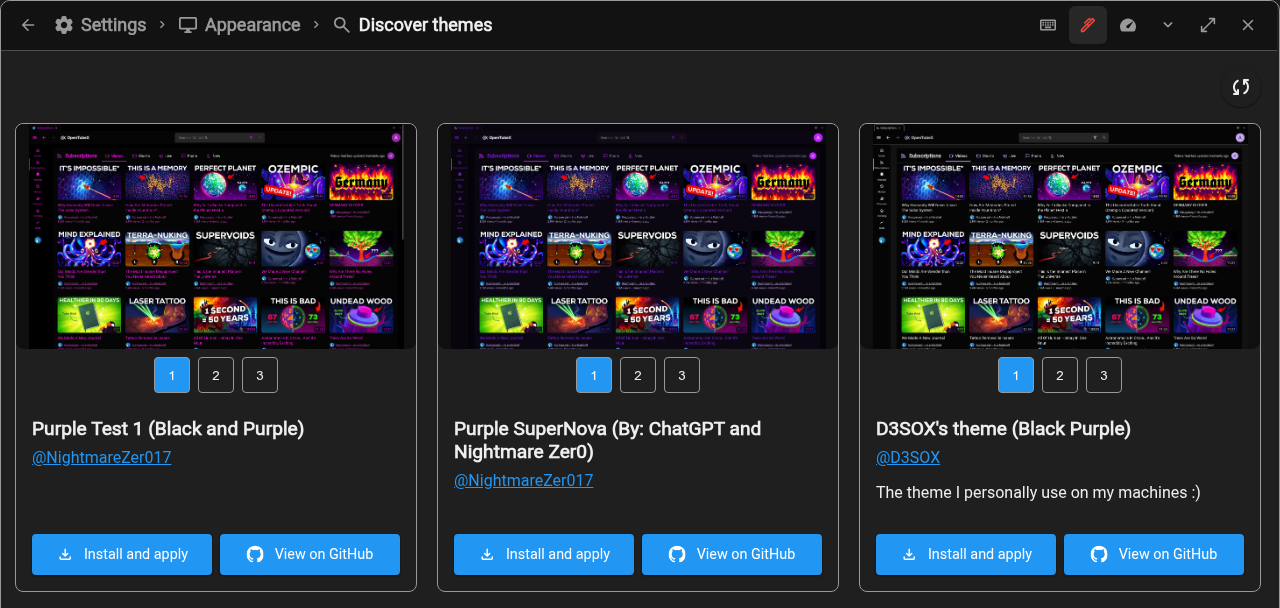Navigate to Settings breadcrumb
The height and width of the screenshot is (608, 1280).
pos(113,25)
